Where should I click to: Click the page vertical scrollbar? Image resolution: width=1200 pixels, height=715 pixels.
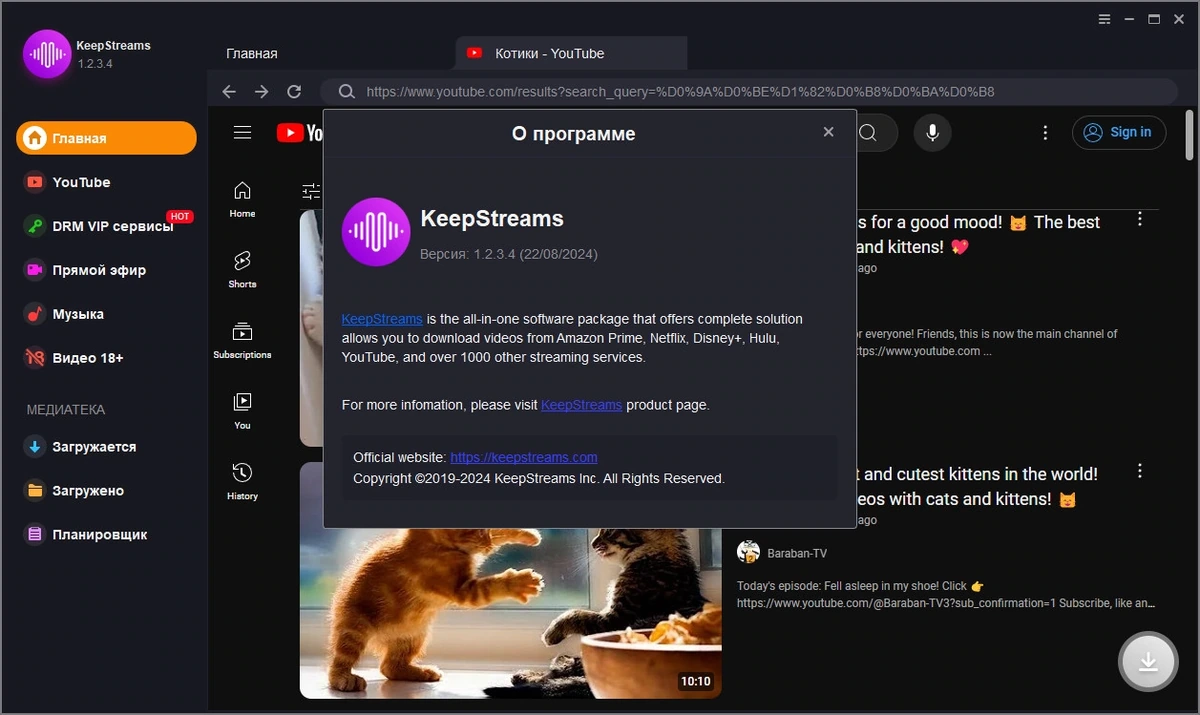1190,136
